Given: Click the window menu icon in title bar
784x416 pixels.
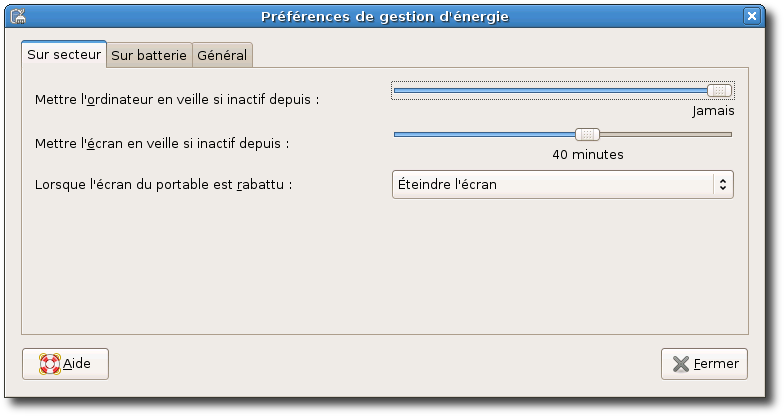Looking at the screenshot, I should 17,16.
